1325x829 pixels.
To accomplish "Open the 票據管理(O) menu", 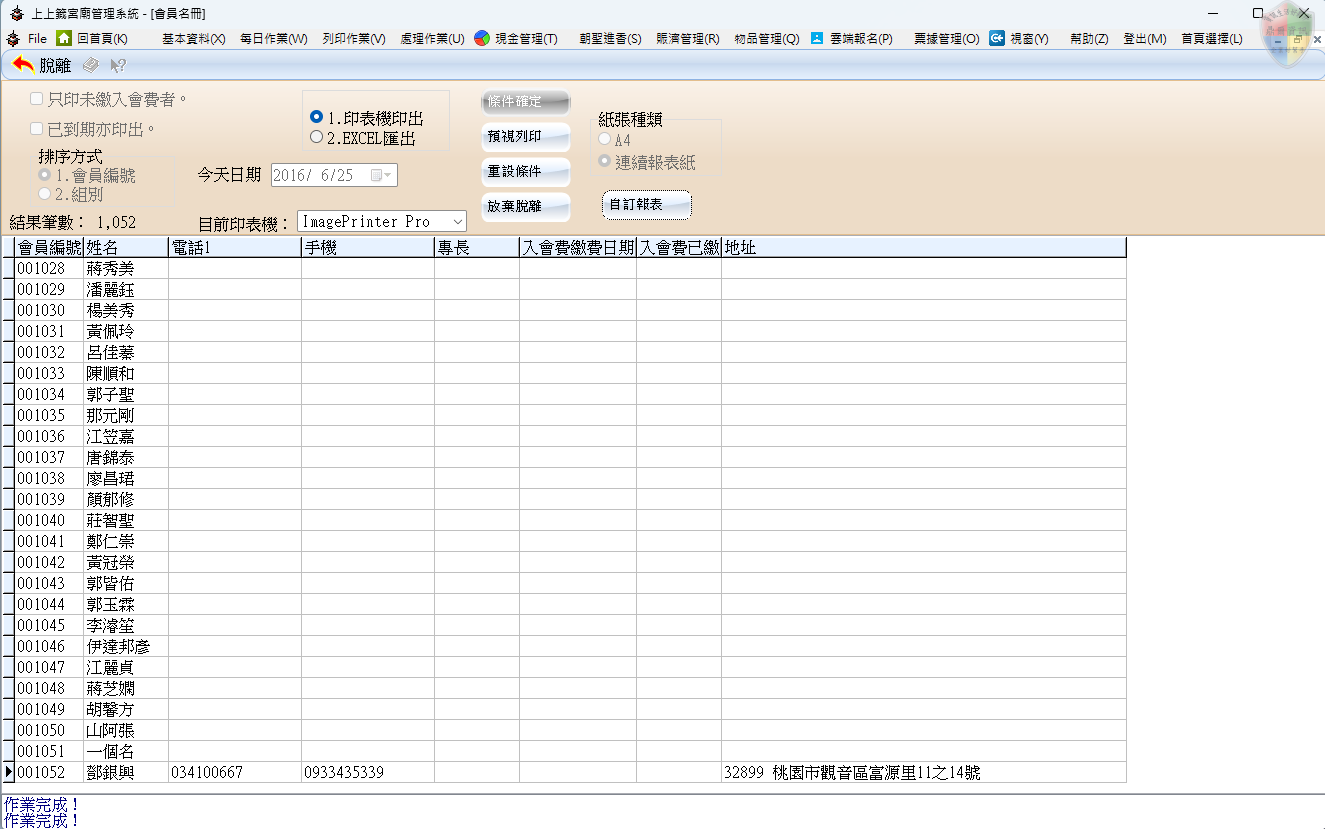I will point(946,39).
